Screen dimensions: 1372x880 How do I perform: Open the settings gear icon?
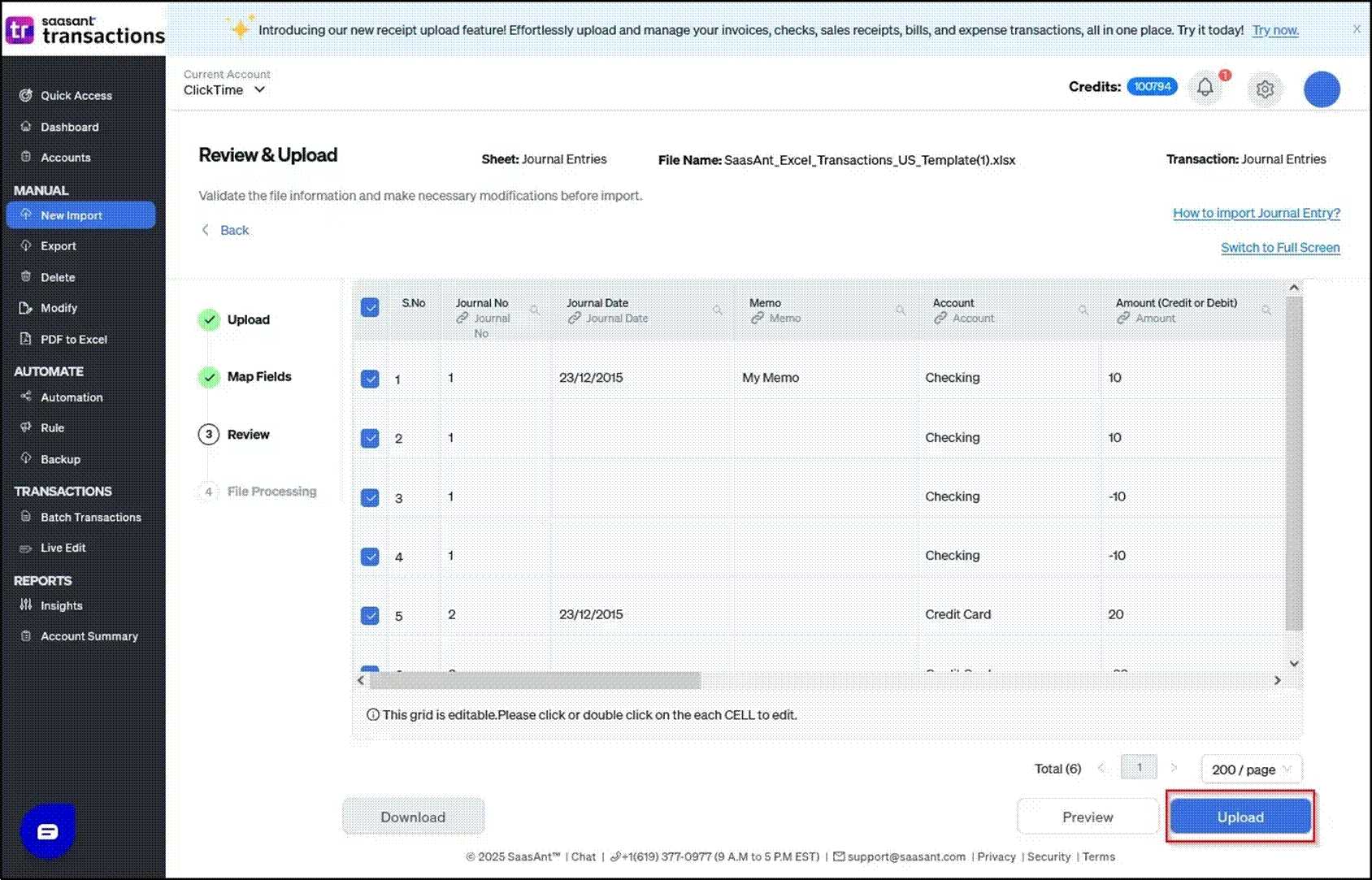[x=1265, y=89]
